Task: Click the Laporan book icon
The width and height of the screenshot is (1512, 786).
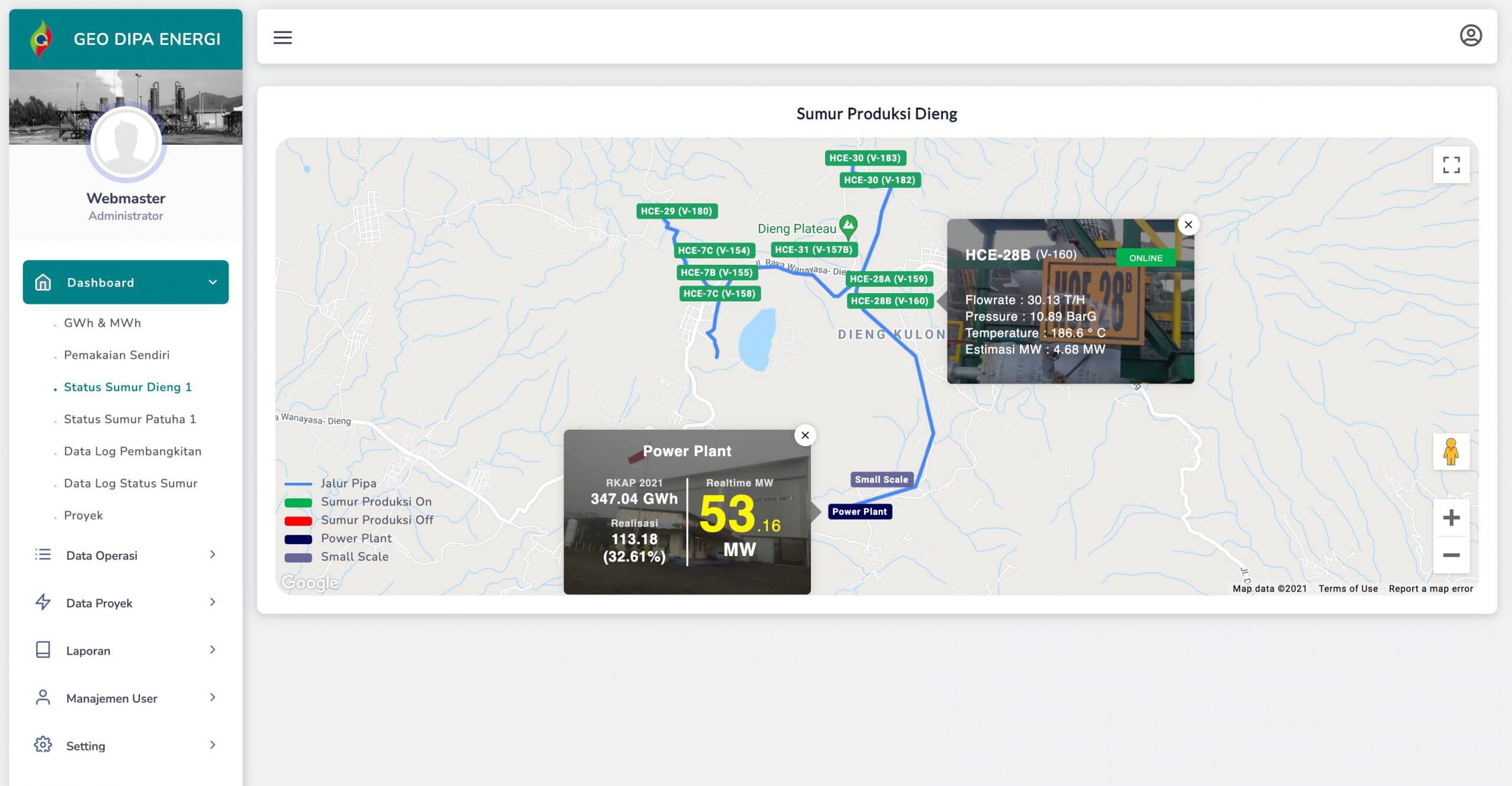Action: click(43, 649)
